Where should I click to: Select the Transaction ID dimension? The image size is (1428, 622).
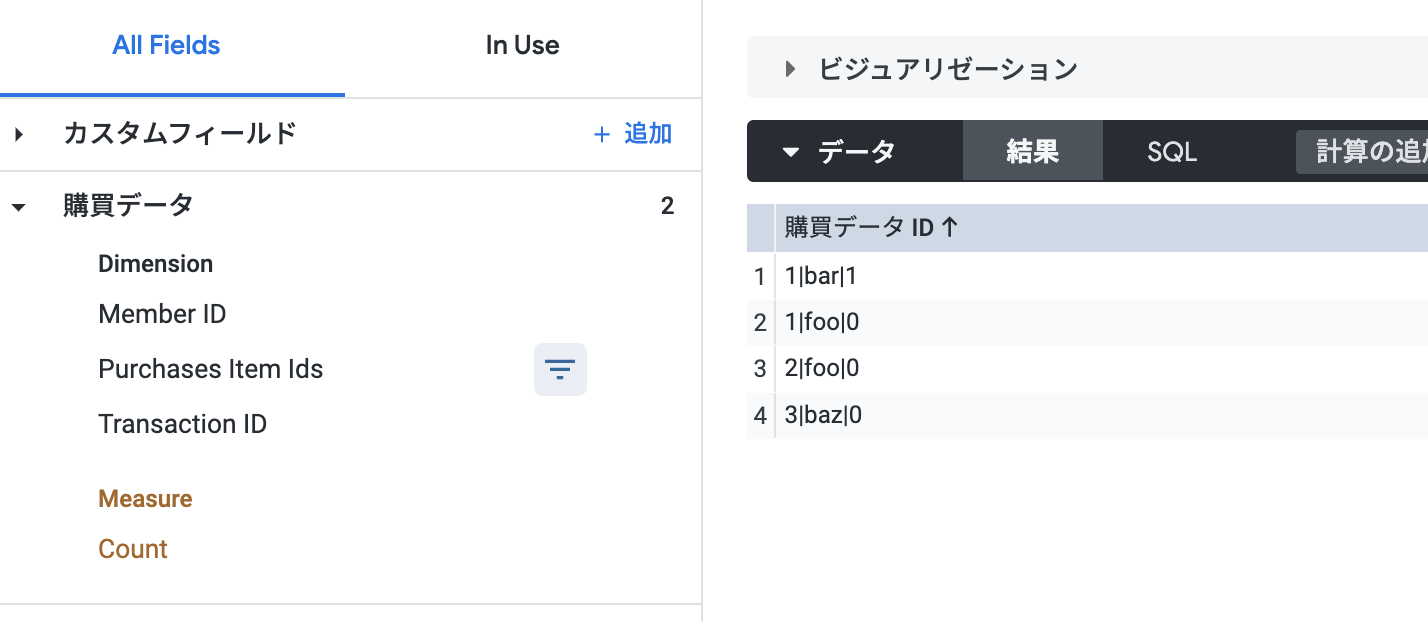click(x=182, y=424)
